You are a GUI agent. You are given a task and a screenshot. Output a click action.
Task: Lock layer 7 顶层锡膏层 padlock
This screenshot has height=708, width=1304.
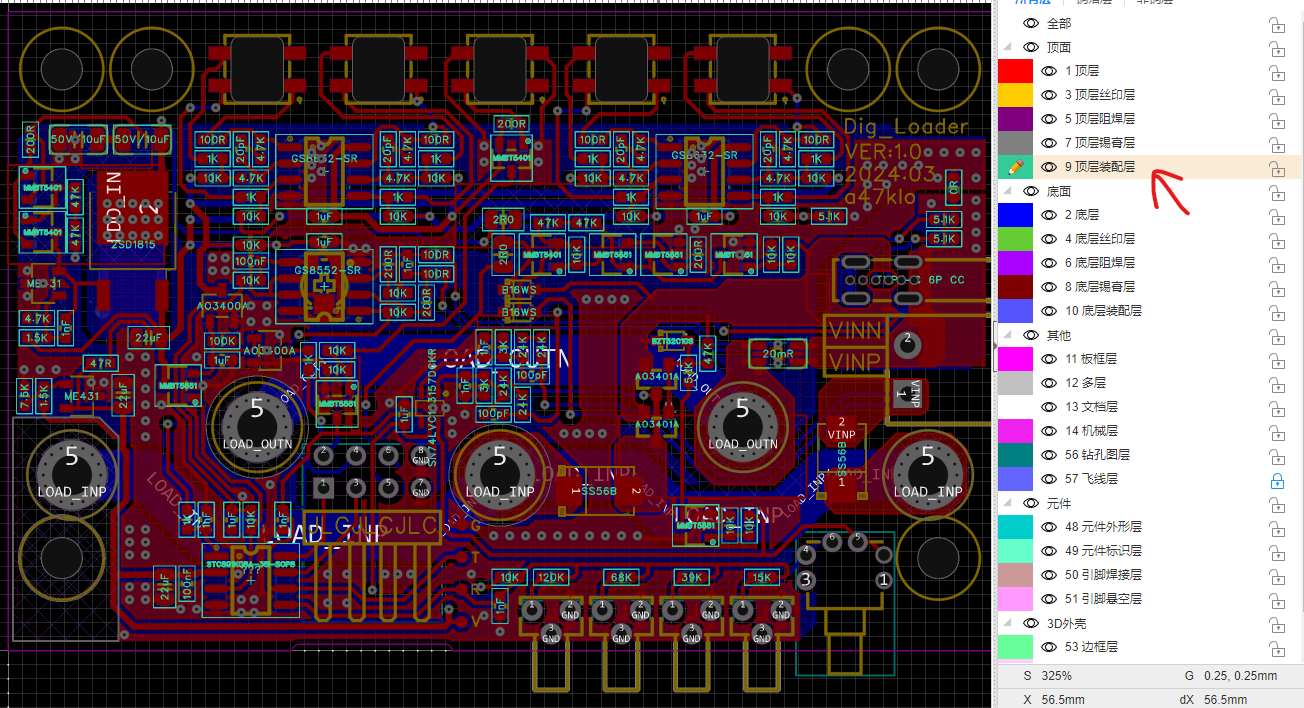click(1276, 144)
